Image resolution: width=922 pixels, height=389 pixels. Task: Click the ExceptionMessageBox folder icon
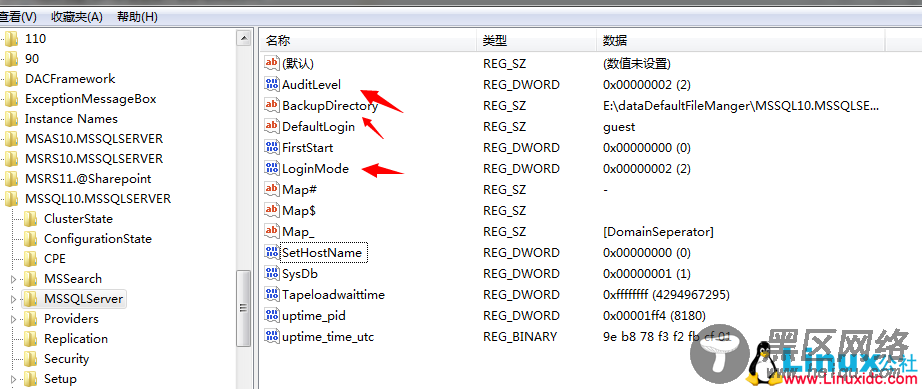[x=12, y=99]
